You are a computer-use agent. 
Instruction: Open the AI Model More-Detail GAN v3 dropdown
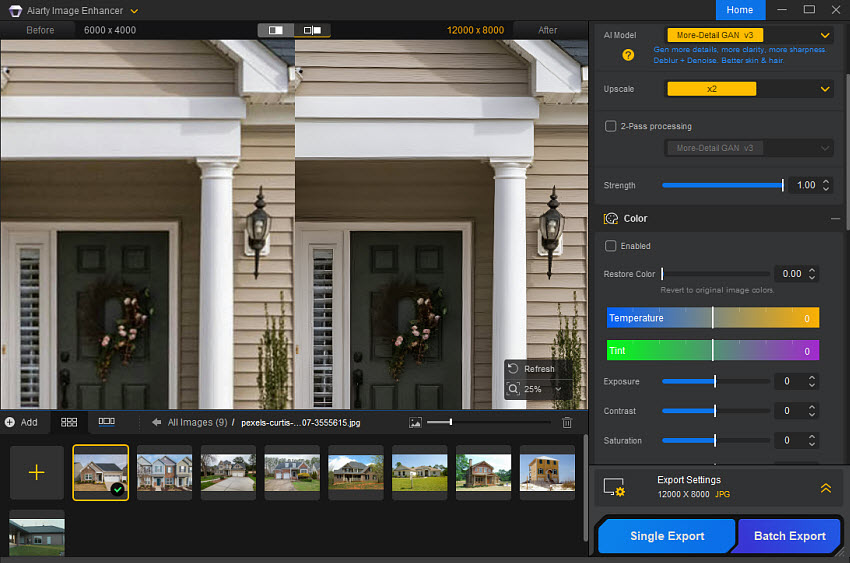click(749, 35)
